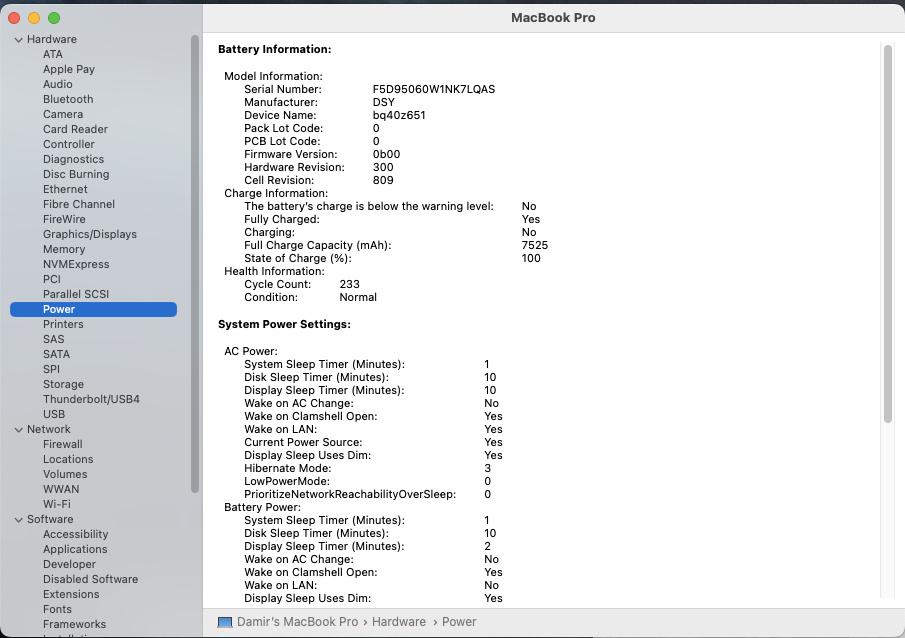Click the Hardware breadcrumb in path bar

tap(399, 622)
